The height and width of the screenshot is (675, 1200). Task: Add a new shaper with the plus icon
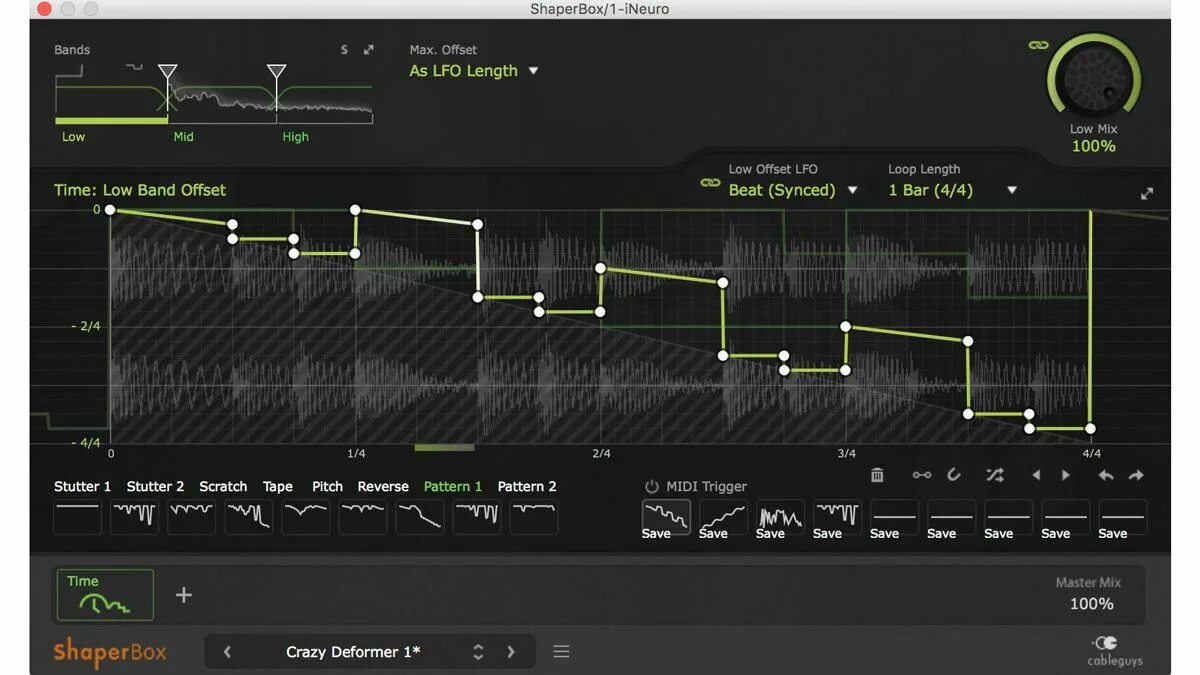pos(184,595)
